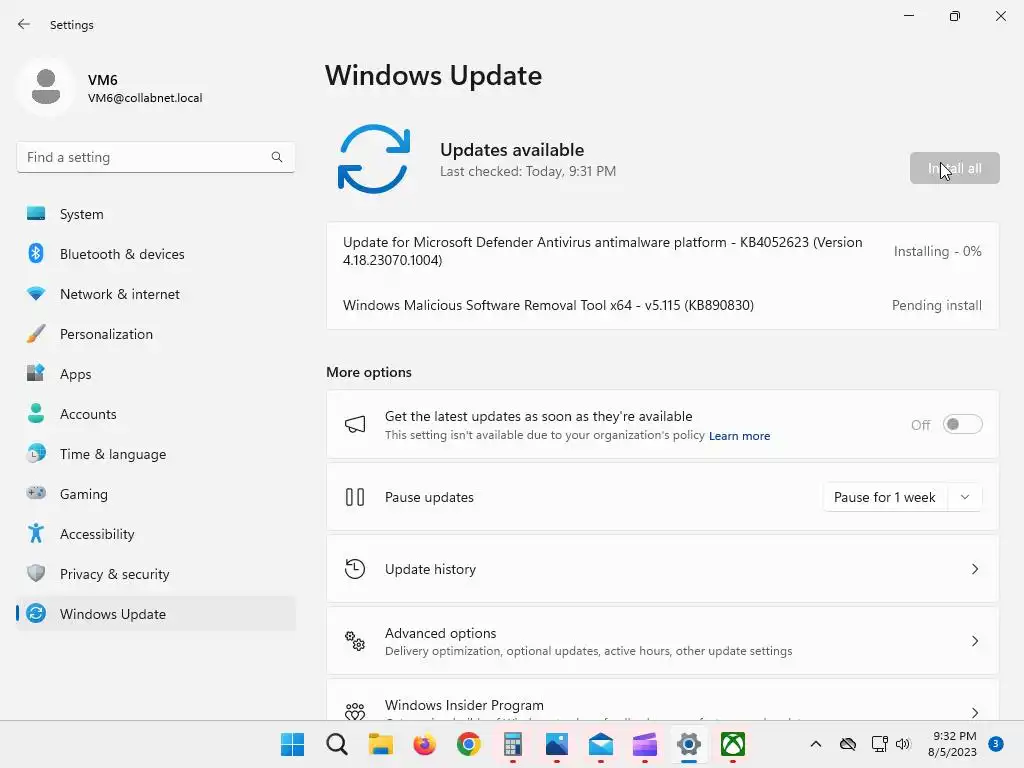This screenshot has width=1024, height=768.
Task: Open Personalization settings
Action: [155, 334]
